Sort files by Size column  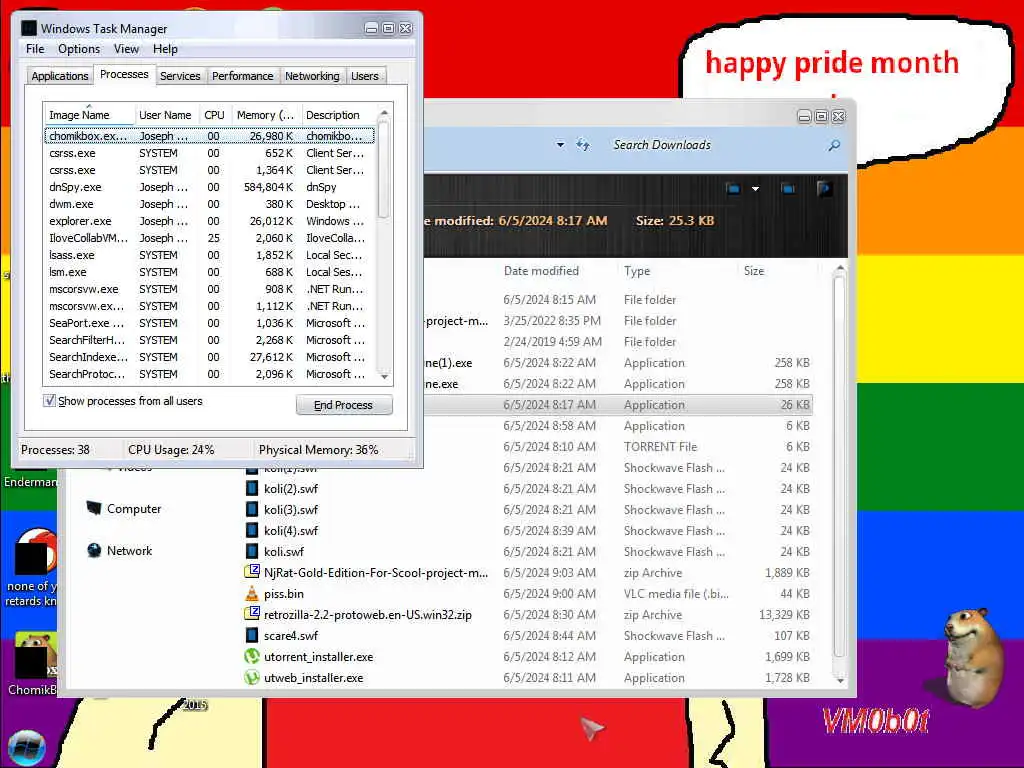[x=754, y=270]
